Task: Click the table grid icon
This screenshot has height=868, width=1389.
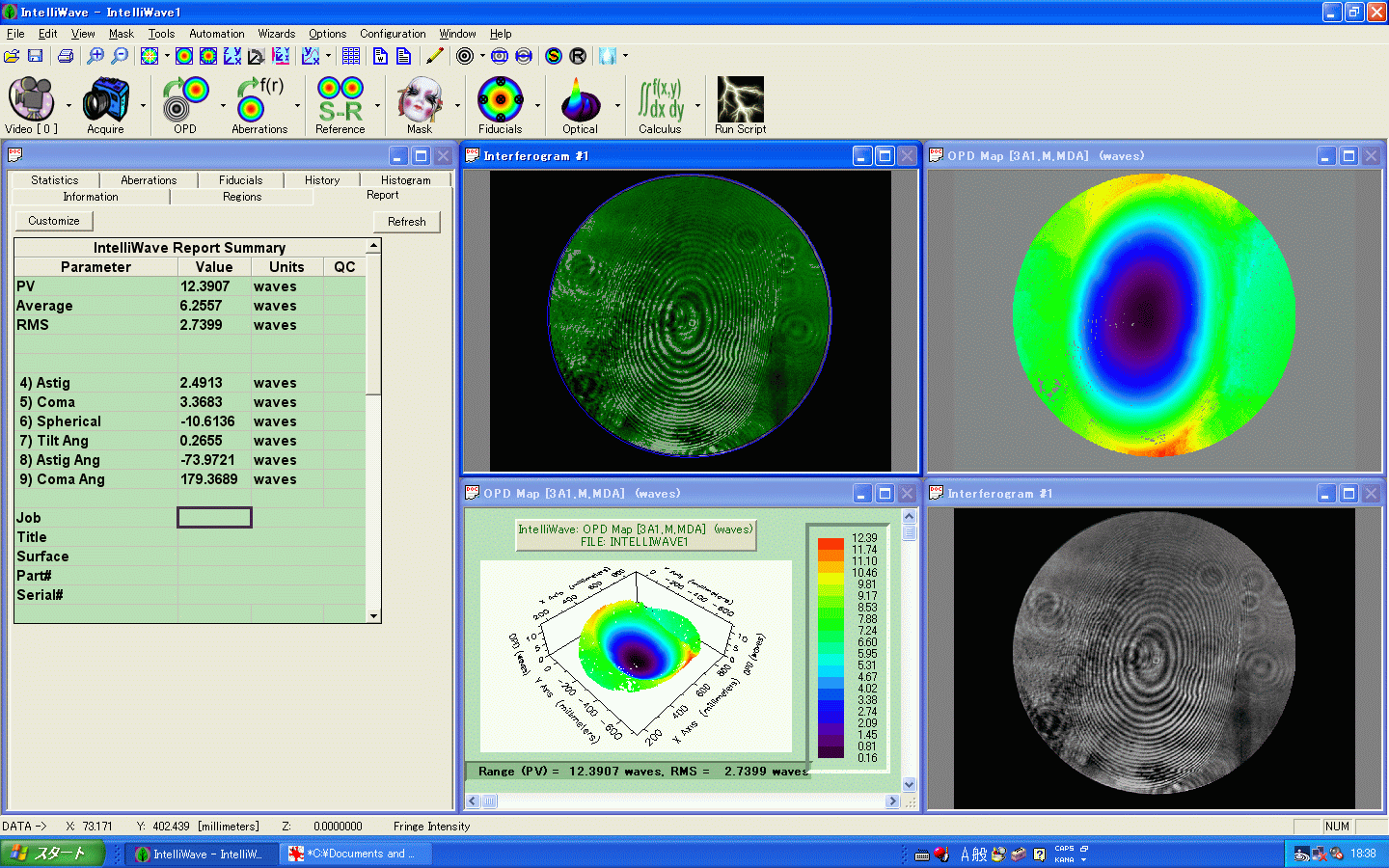Action: [351, 56]
